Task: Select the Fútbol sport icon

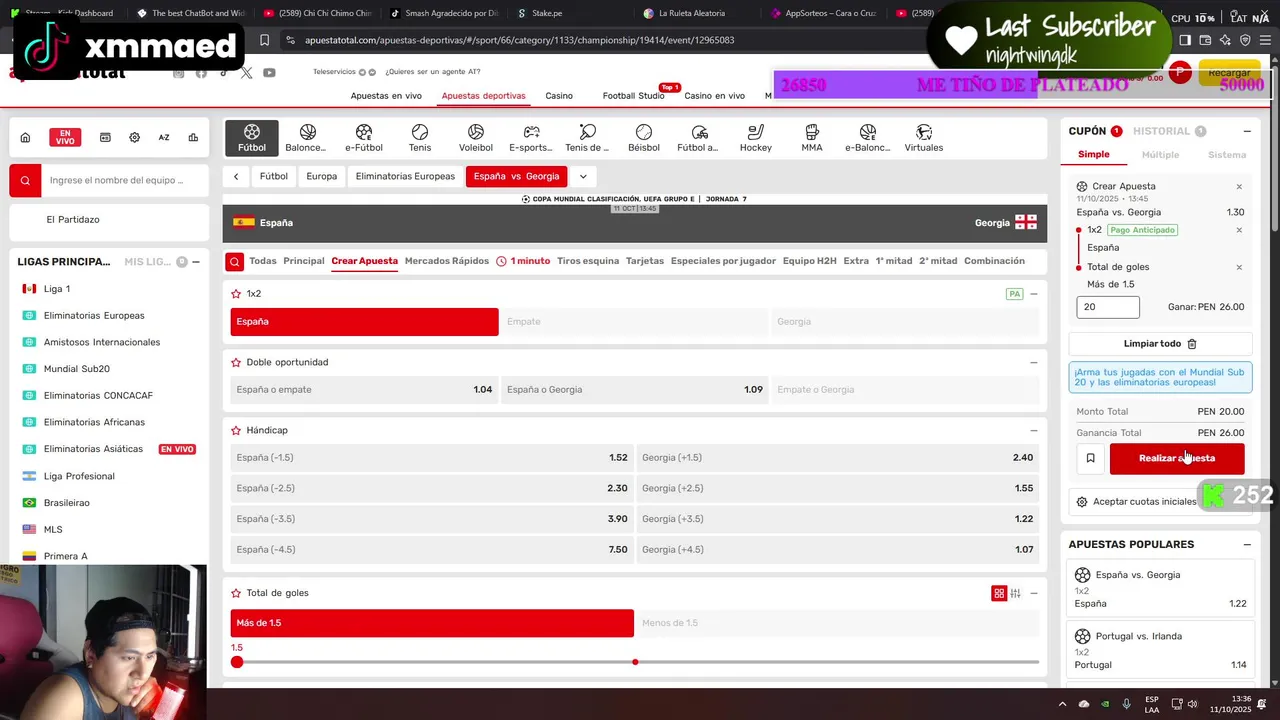Action: tap(252, 138)
